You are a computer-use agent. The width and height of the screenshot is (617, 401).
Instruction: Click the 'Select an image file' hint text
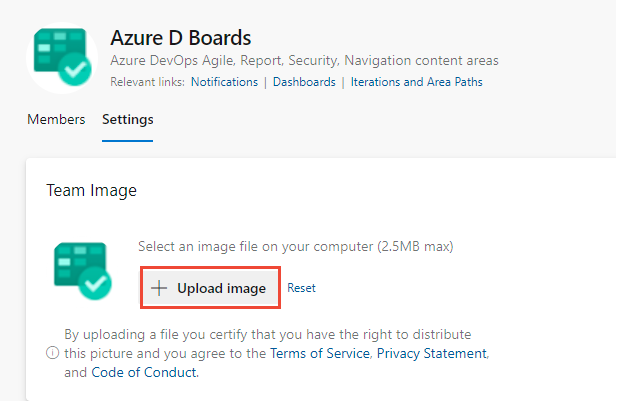[x=296, y=246]
